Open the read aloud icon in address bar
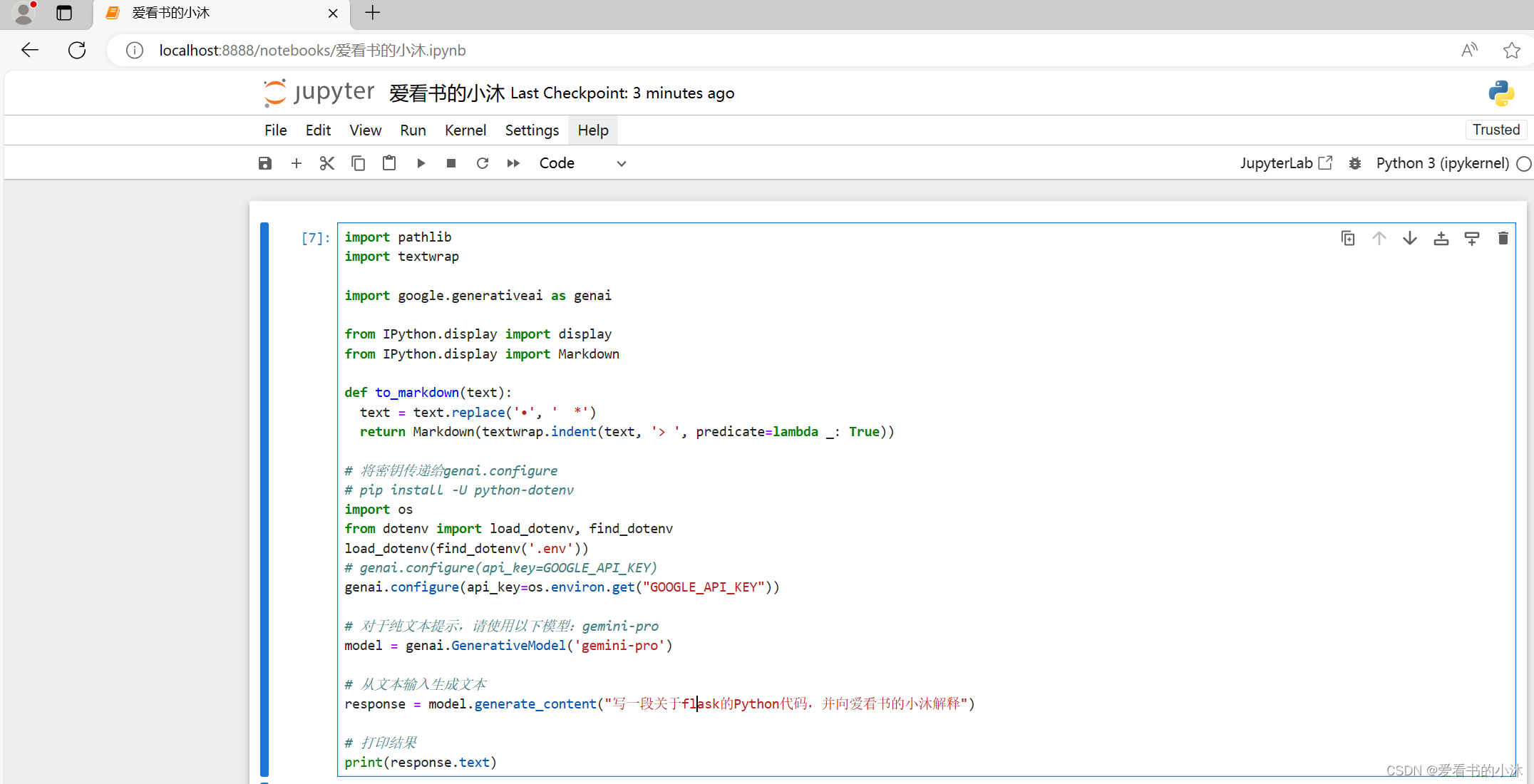1534x784 pixels. click(x=1469, y=51)
